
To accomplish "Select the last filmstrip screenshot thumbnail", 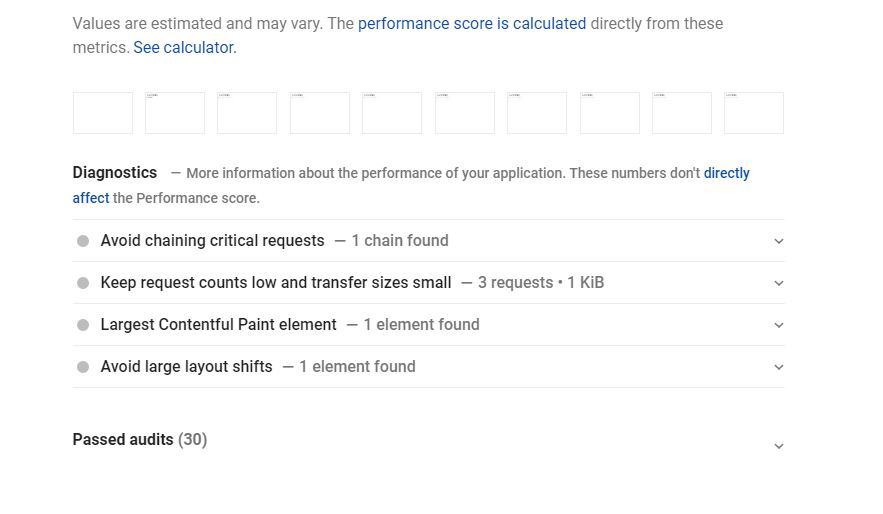I will pyautogui.click(x=754, y=113).
